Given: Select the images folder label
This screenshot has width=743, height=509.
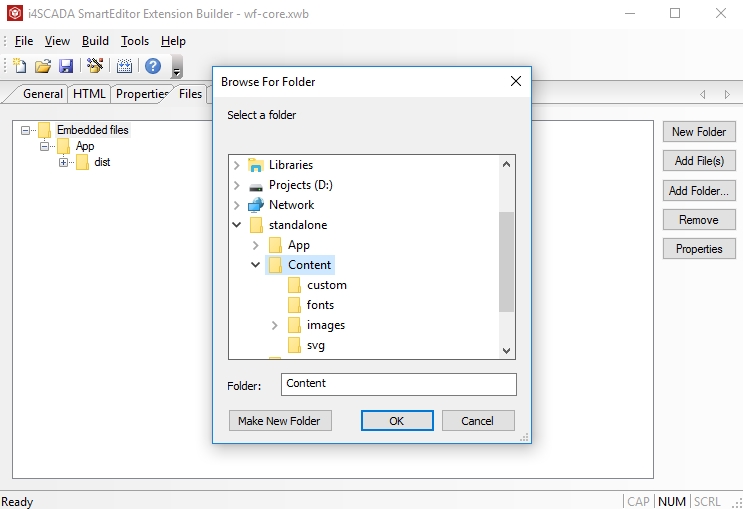Looking at the screenshot, I should coord(326,325).
